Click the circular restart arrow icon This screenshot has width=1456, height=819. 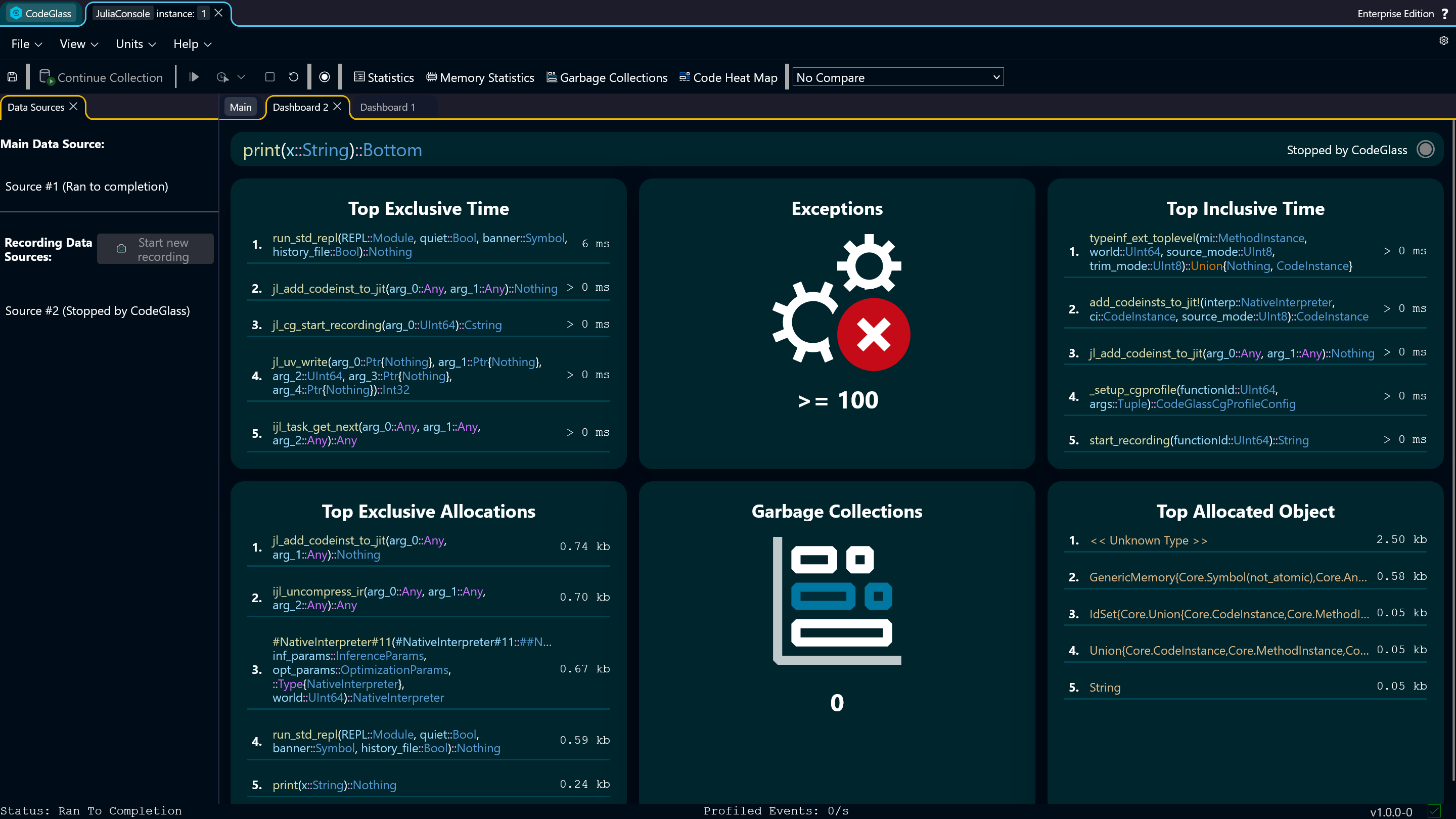293,77
